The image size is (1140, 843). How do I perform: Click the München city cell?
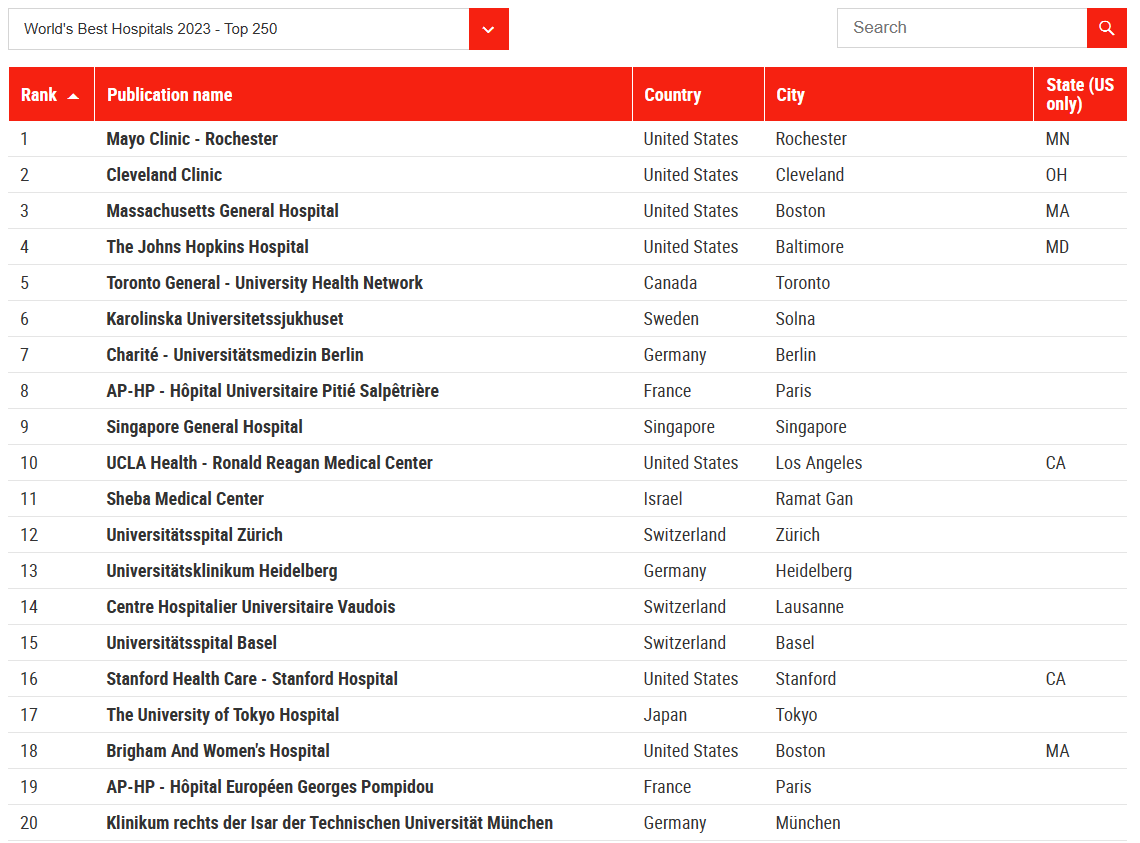[x=808, y=823]
